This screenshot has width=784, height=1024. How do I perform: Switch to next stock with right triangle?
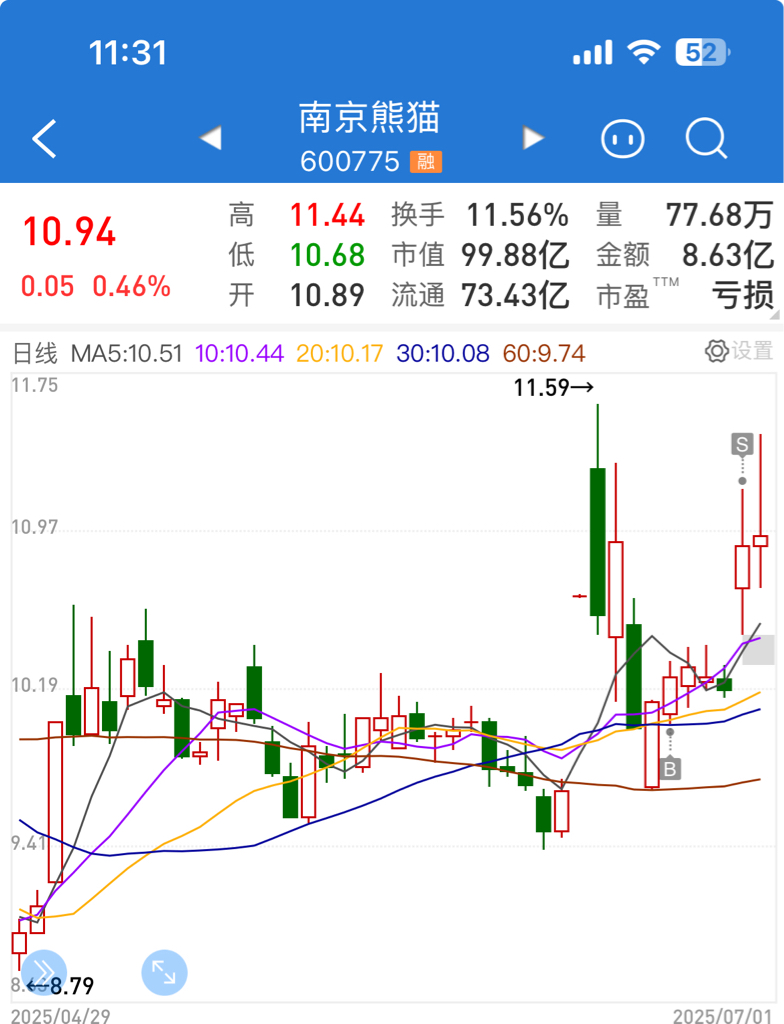click(533, 138)
